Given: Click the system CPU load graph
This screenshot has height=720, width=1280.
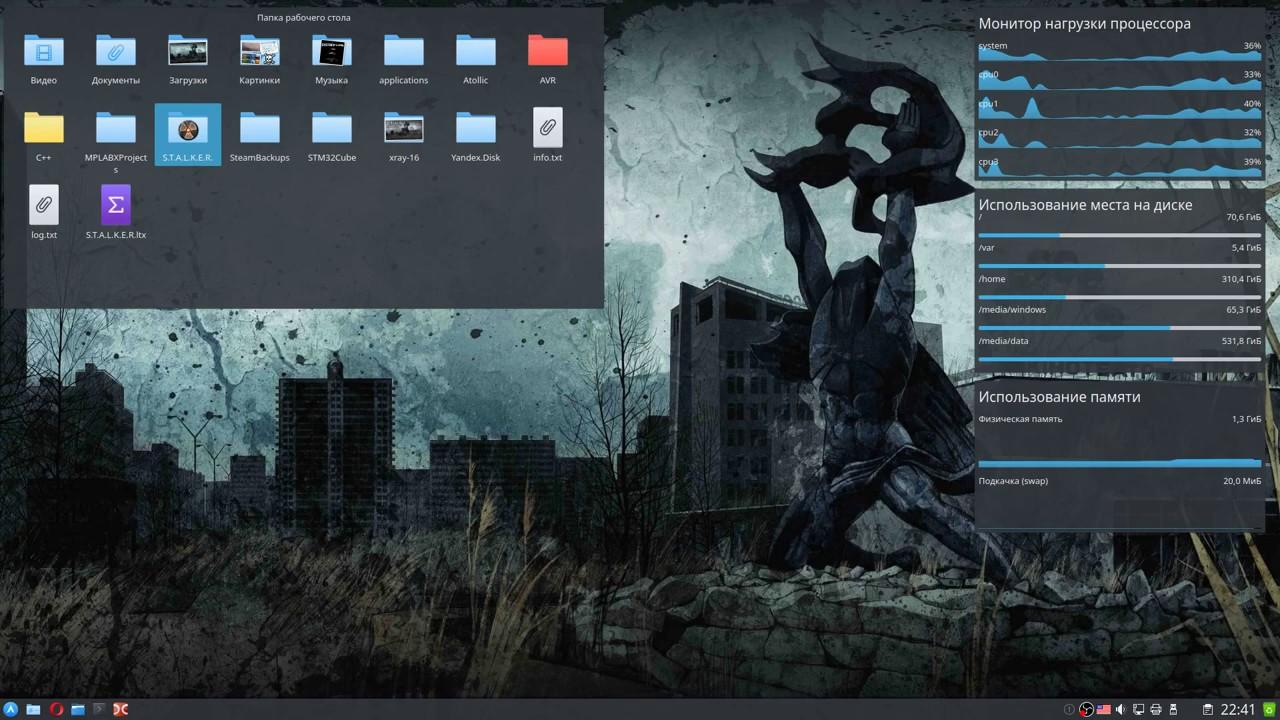Looking at the screenshot, I should tap(1120, 51).
